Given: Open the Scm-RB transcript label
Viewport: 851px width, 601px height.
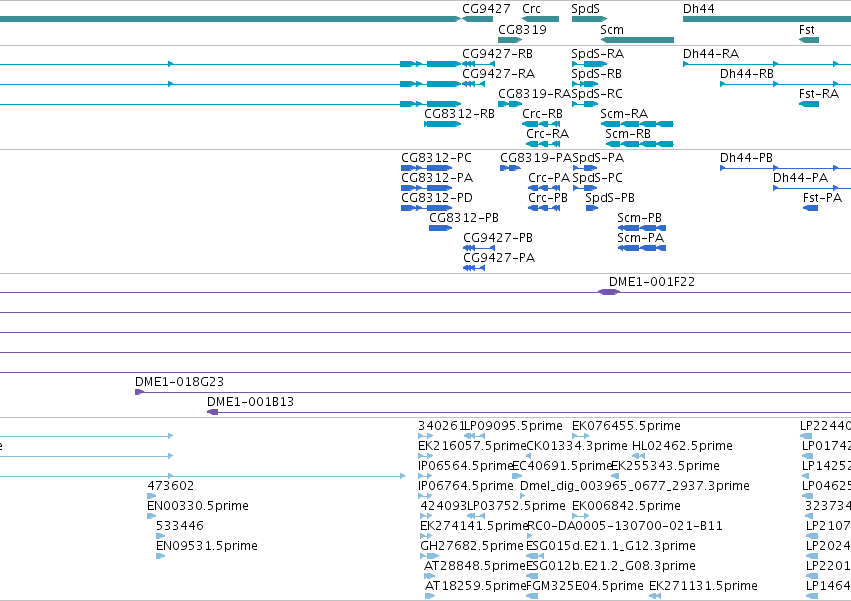Looking at the screenshot, I should coord(628,134).
